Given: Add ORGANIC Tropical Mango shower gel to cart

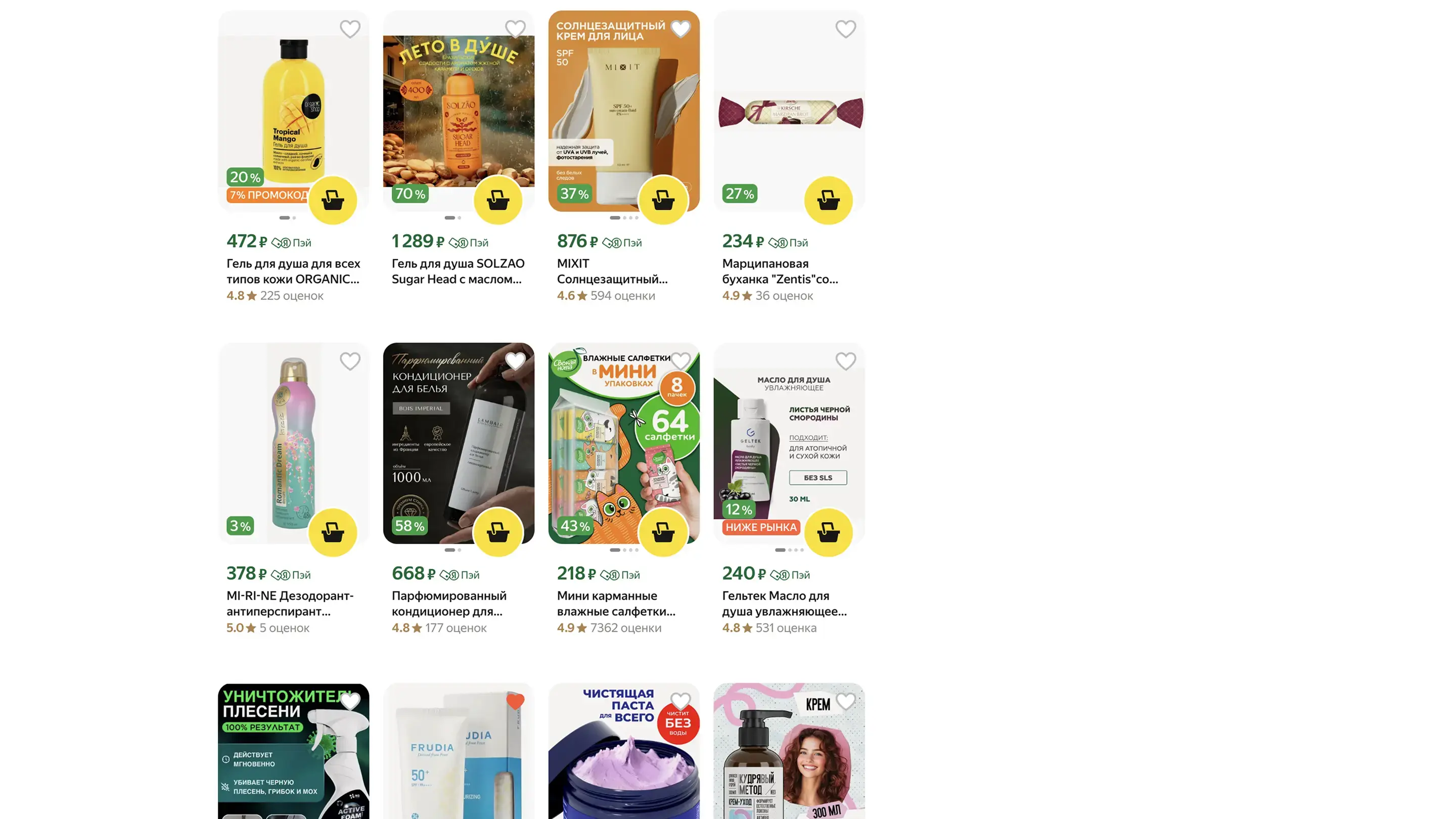Looking at the screenshot, I should (x=332, y=200).
